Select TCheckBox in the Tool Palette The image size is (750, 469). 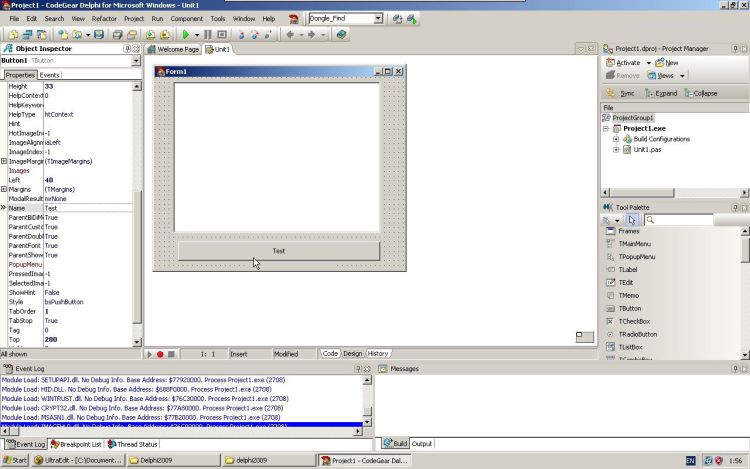[634, 321]
